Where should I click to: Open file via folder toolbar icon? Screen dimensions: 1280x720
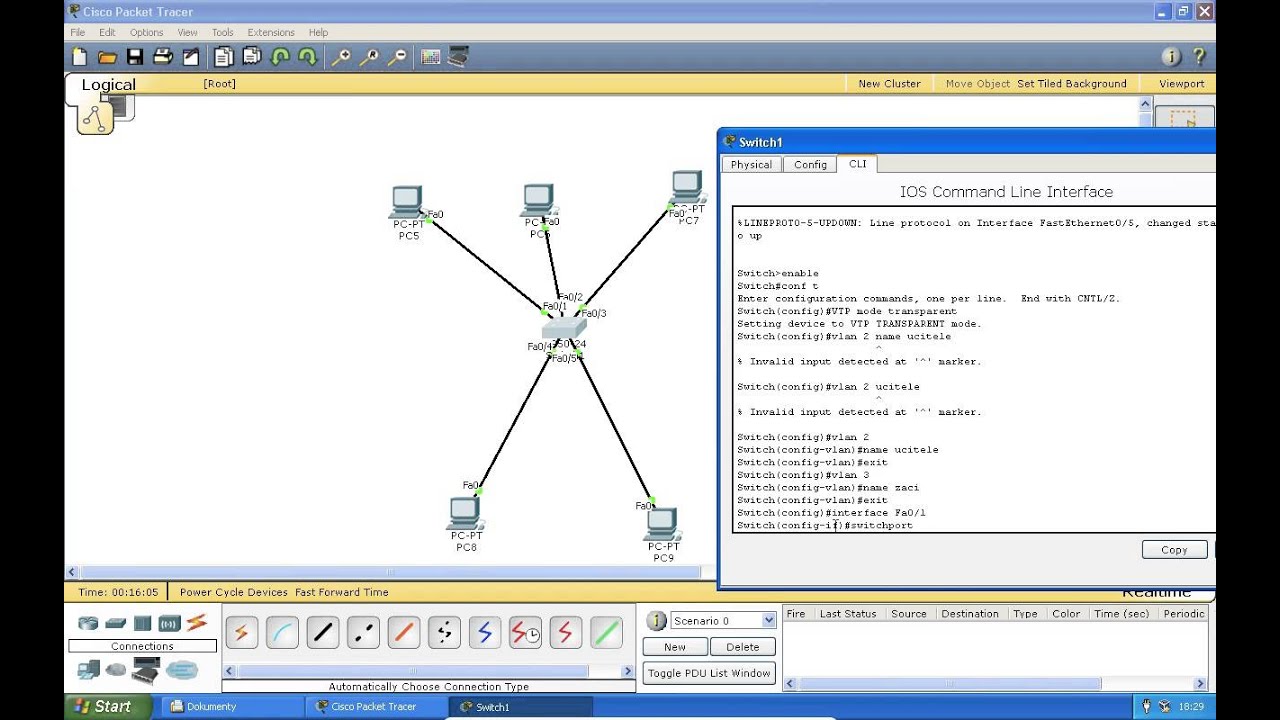(x=107, y=57)
